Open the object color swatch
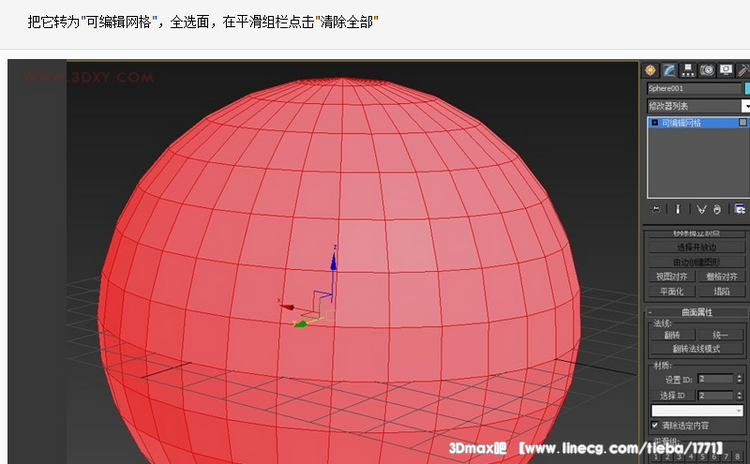The image size is (750, 464). click(747, 88)
